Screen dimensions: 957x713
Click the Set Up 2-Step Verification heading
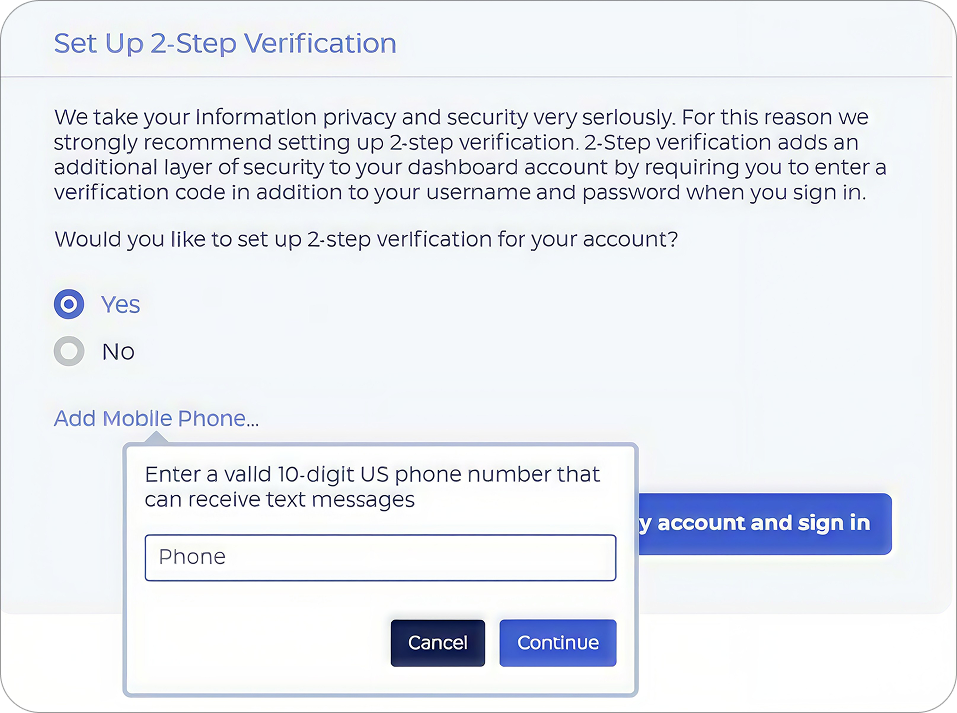(x=225, y=43)
